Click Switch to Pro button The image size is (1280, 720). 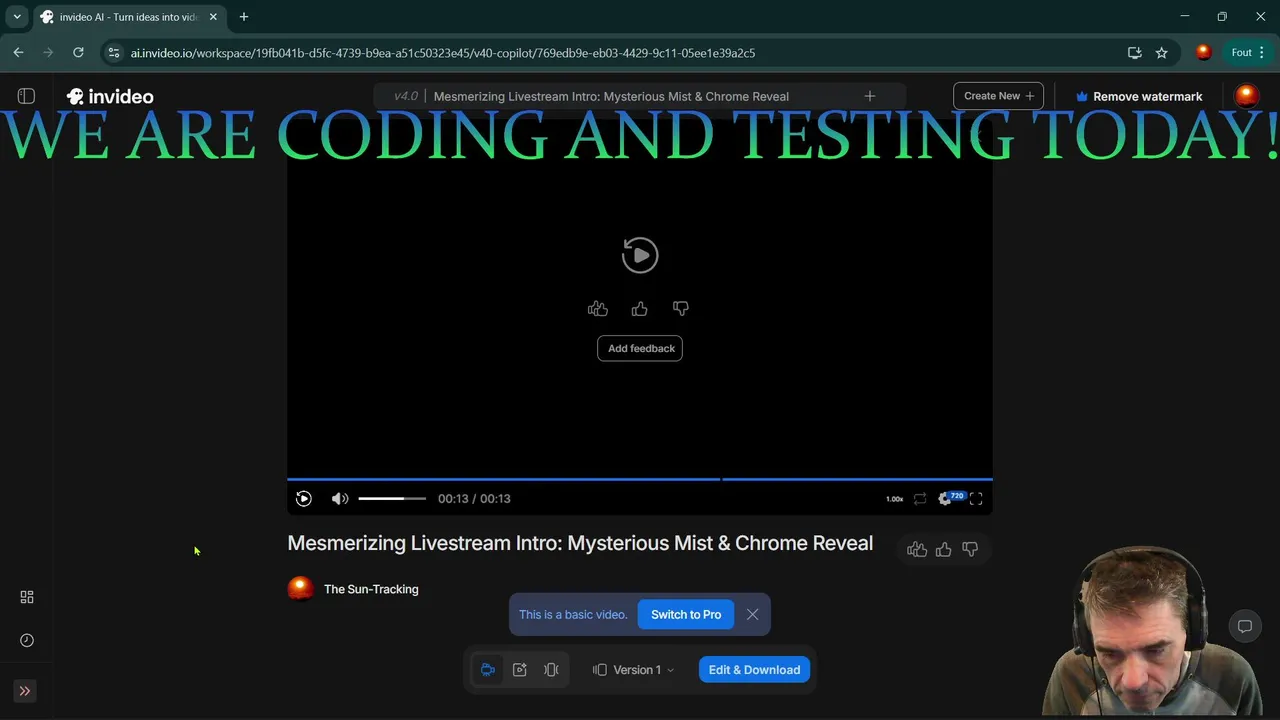tap(686, 615)
